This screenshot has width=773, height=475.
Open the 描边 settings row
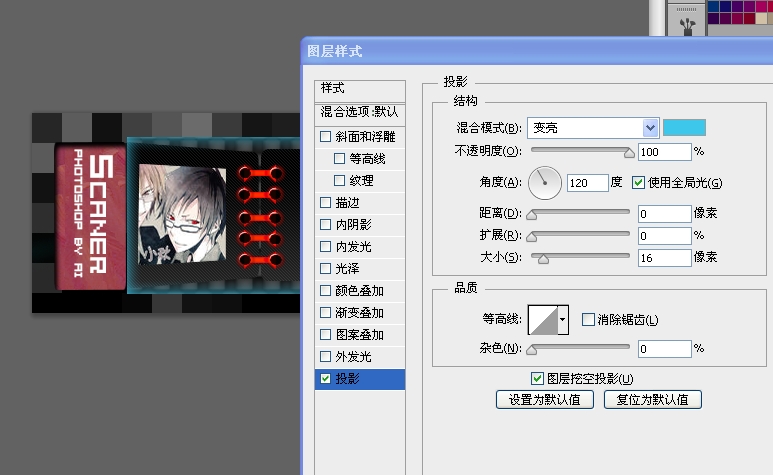[x=360, y=203]
